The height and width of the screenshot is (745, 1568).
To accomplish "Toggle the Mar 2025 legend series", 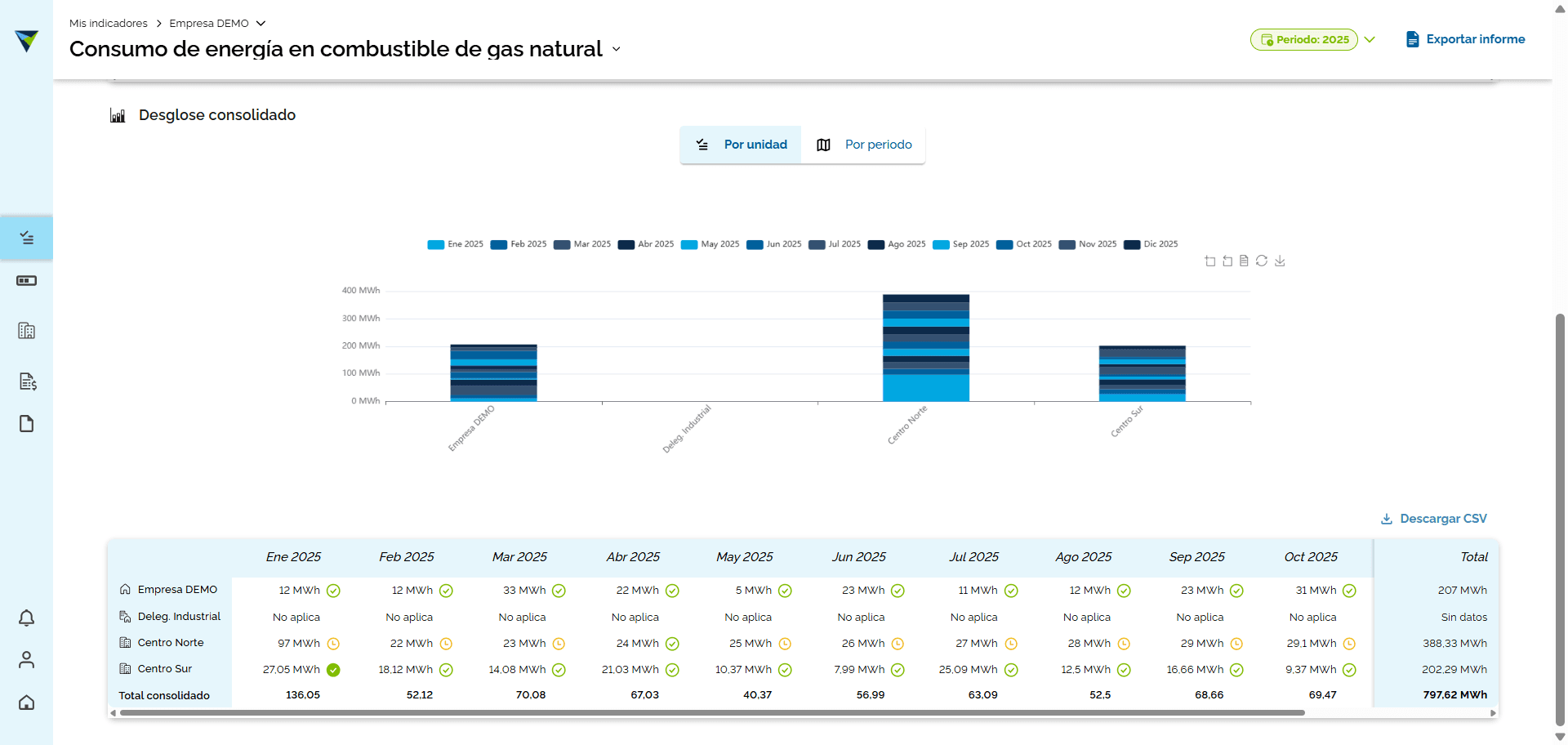I will click(581, 244).
